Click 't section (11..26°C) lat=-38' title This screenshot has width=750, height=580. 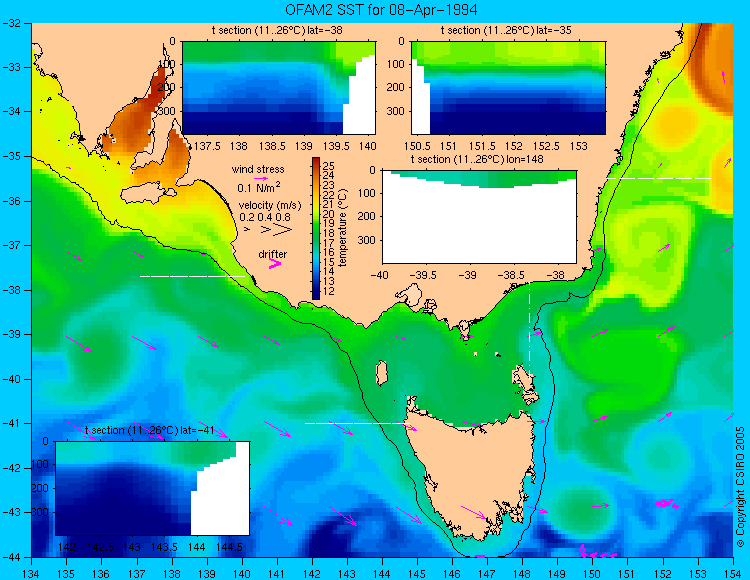(277, 30)
